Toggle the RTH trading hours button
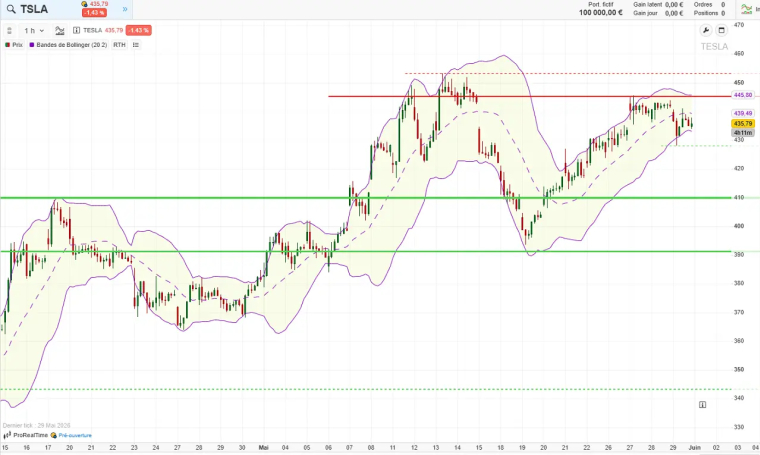Image resolution: width=760 pixels, height=455 pixels. 119,45
